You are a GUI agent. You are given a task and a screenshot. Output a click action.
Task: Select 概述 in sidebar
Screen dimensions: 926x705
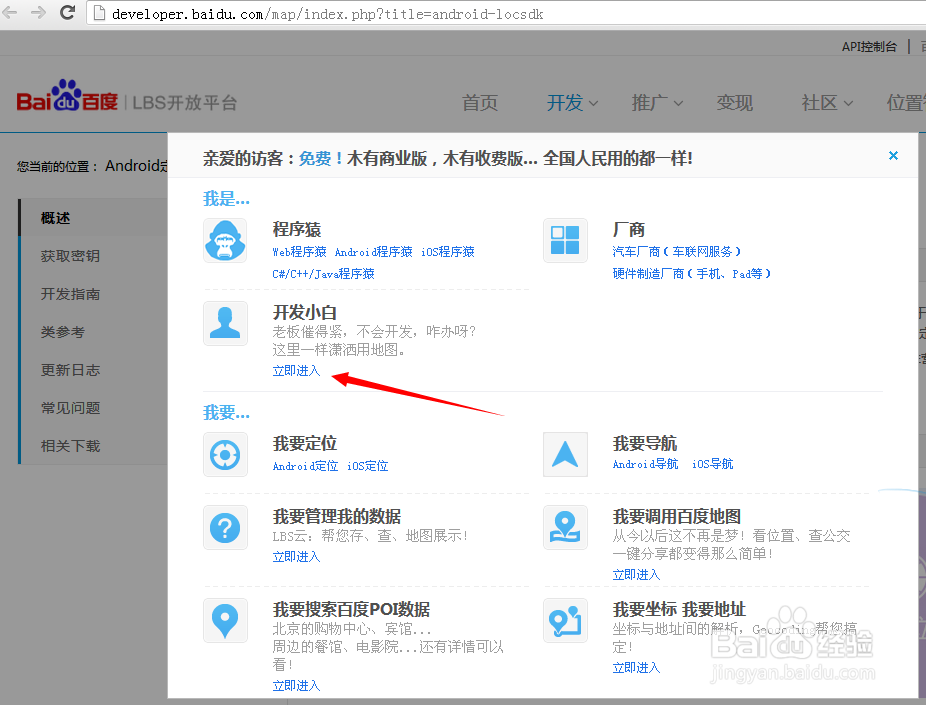point(93,218)
